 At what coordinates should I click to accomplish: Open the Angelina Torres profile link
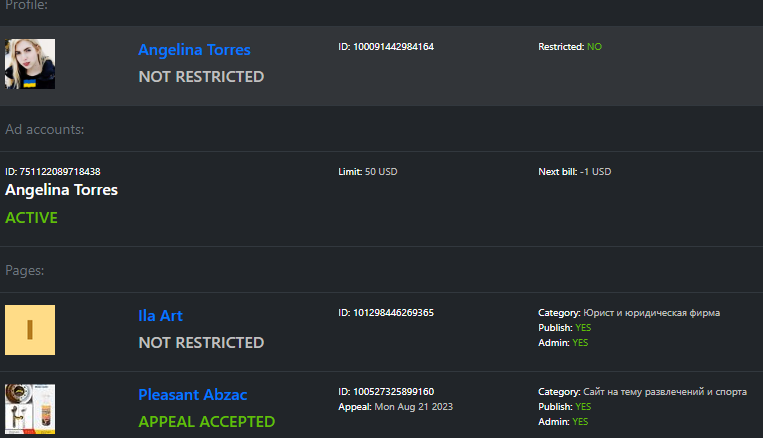click(194, 50)
